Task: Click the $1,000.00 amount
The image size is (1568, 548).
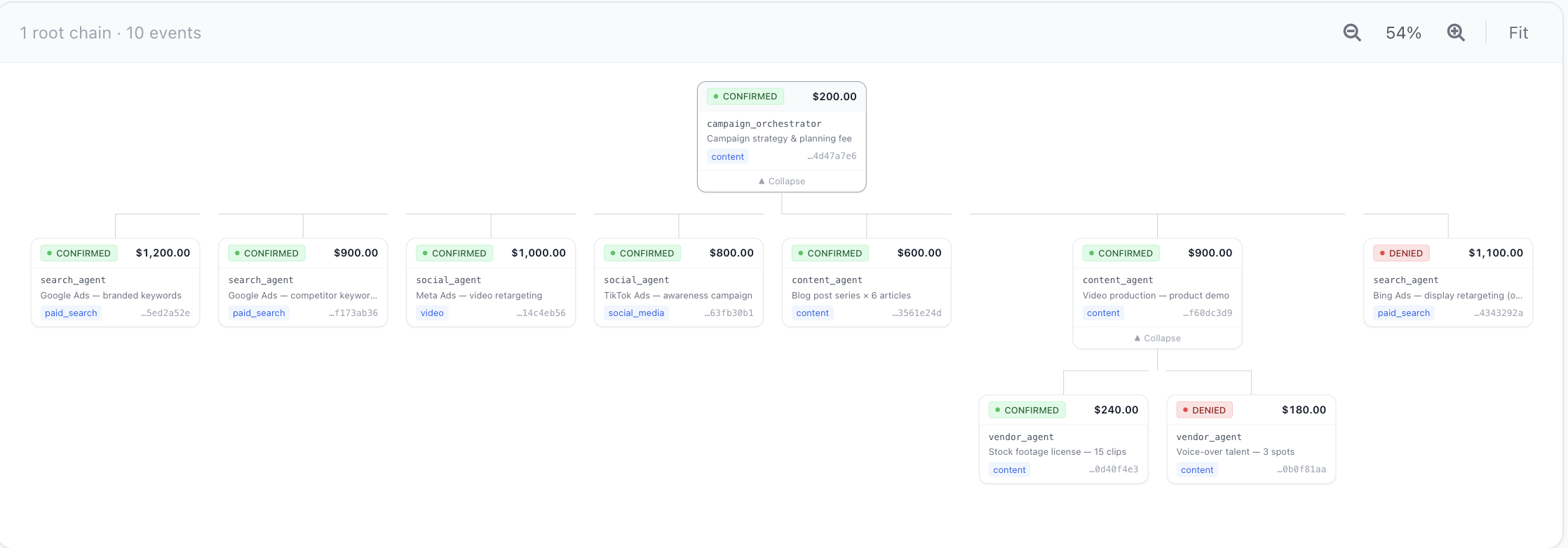Action: (539, 253)
